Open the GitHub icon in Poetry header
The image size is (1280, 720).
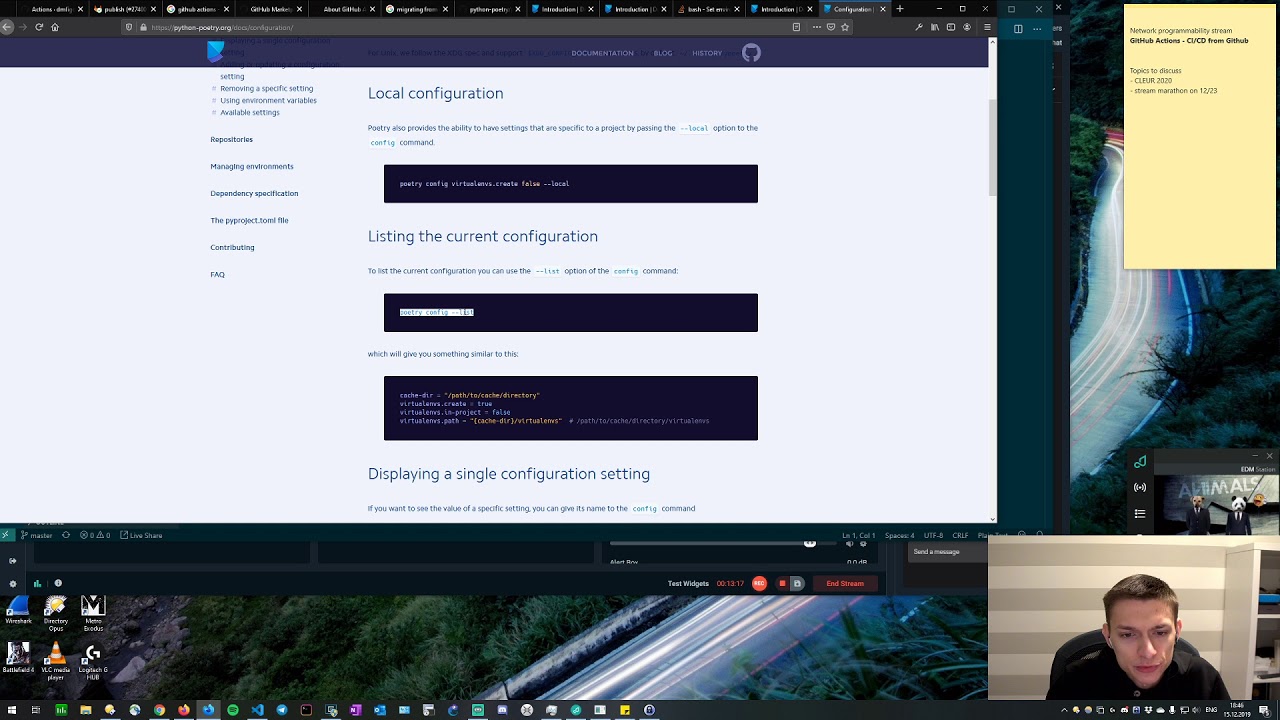pyautogui.click(x=751, y=53)
